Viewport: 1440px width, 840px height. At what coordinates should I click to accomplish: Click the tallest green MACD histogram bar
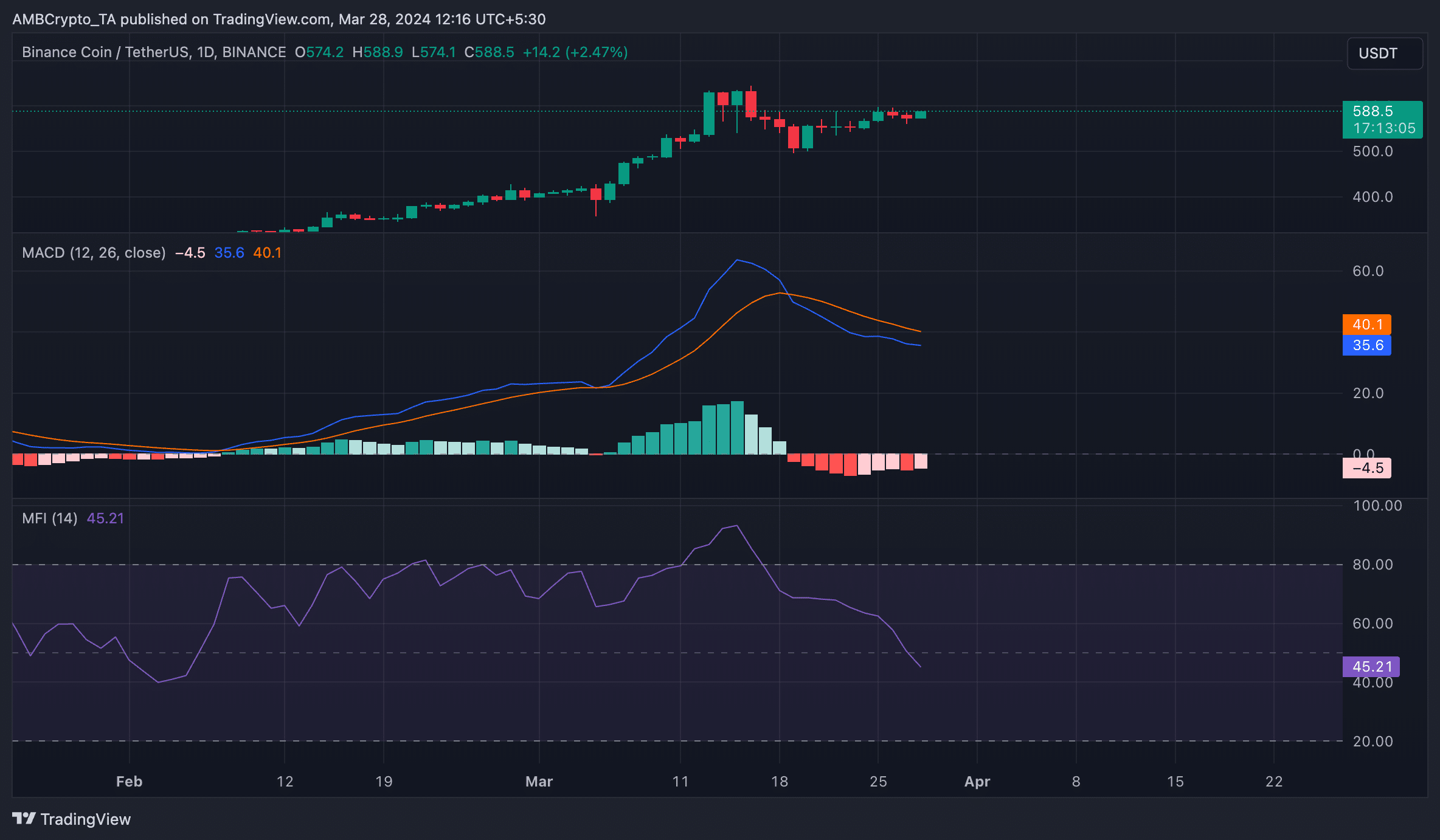point(737,427)
